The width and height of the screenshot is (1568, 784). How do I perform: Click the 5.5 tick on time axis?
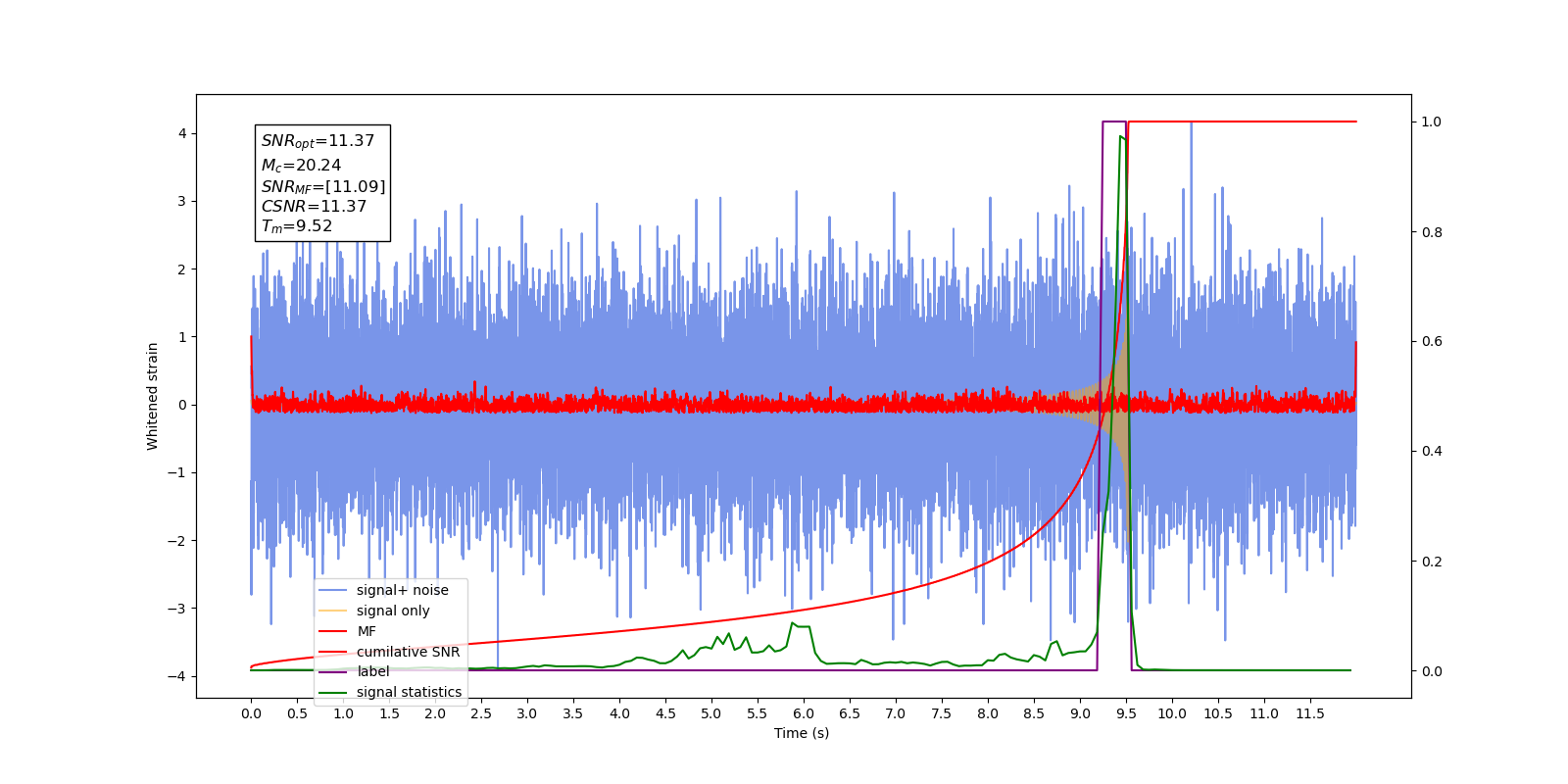tap(758, 713)
